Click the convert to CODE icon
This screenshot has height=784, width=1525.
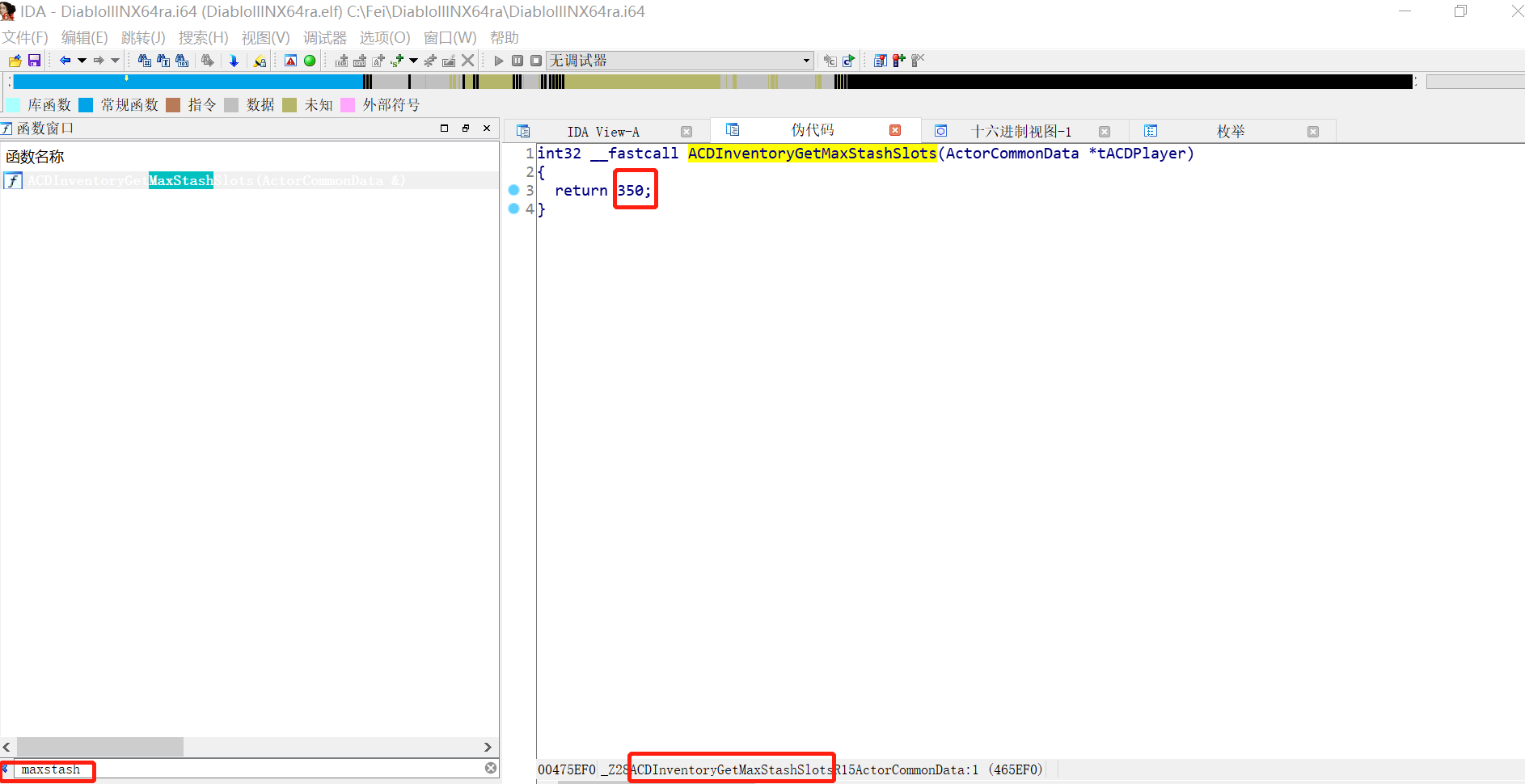pyautogui.click(x=341, y=61)
